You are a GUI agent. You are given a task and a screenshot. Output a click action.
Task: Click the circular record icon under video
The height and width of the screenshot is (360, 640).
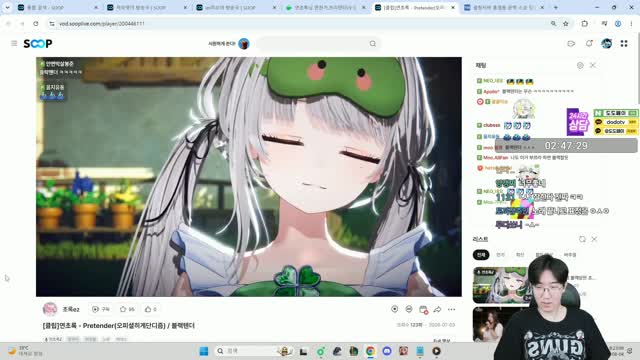pyautogui.click(x=395, y=309)
